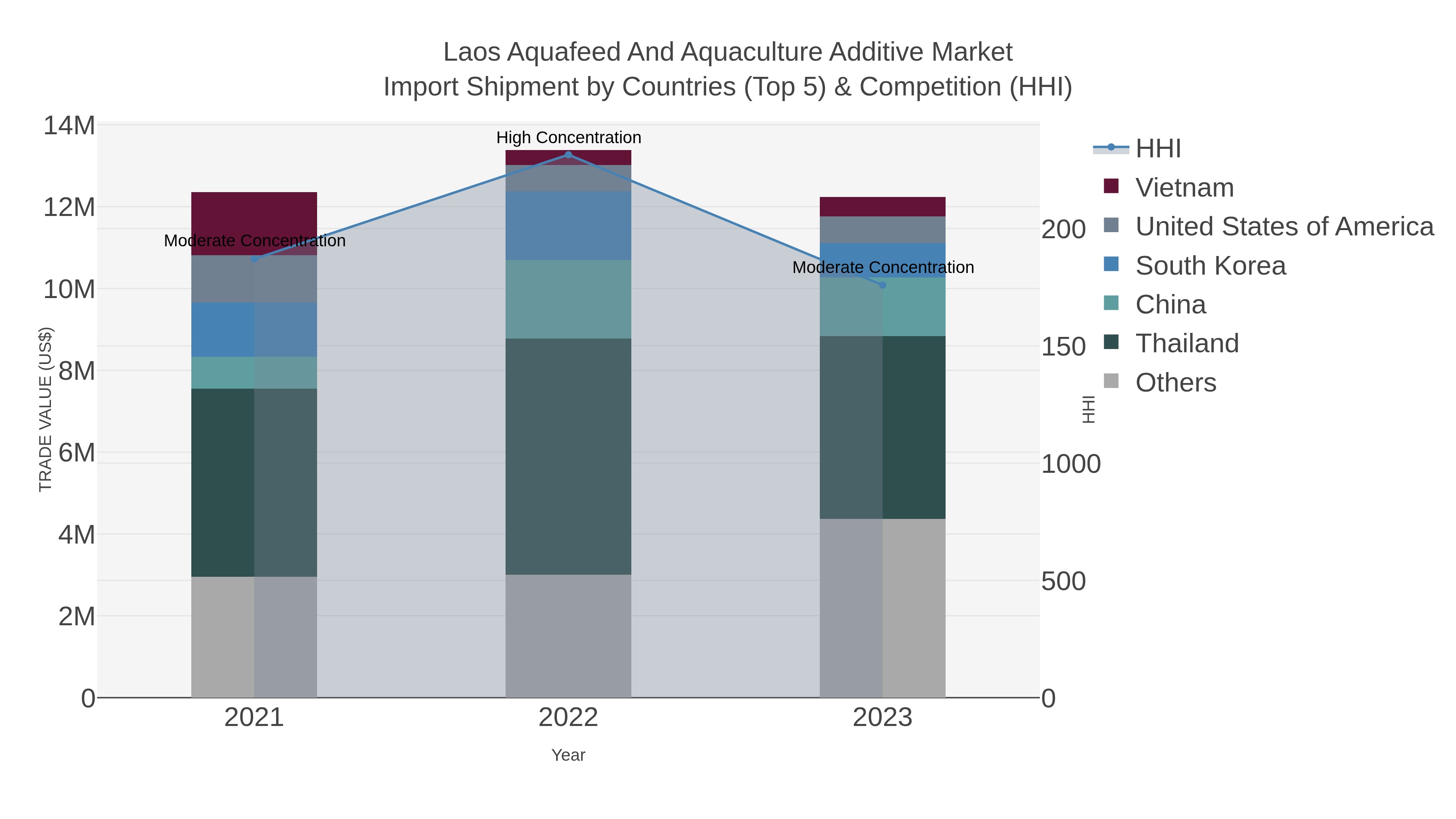Image resolution: width=1456 pixels, height=819 pixels.
Task: Toggle the China legend entry
Action: pos(1155,304)
